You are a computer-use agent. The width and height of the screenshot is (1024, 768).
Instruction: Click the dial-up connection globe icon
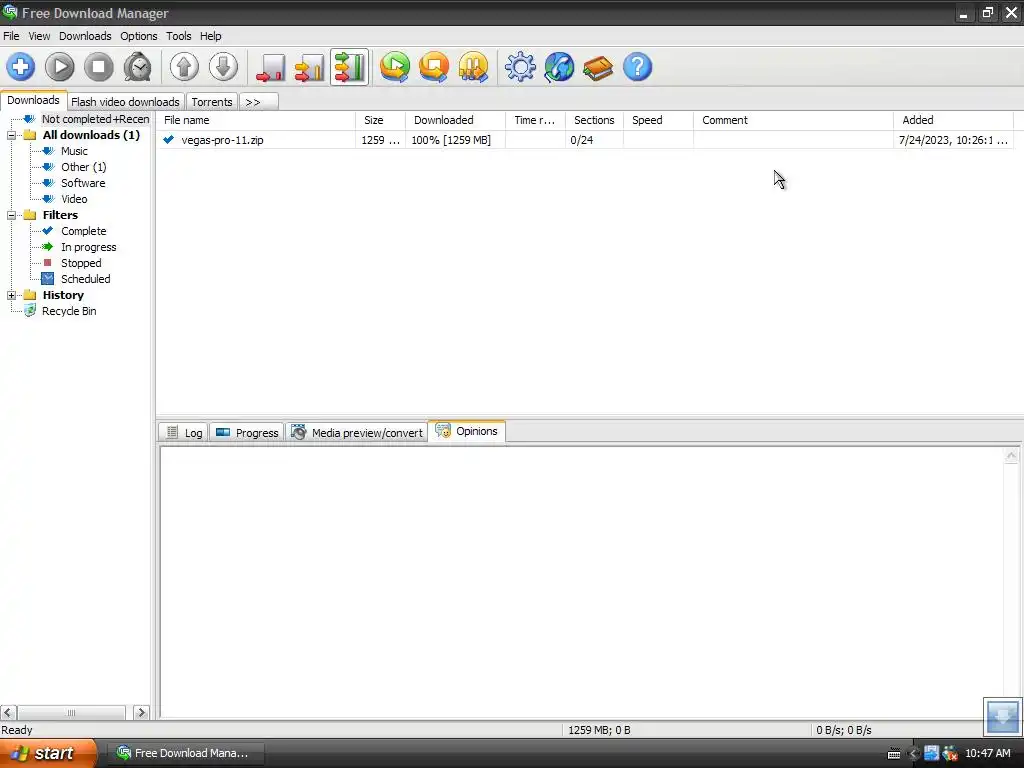point(559,67)
